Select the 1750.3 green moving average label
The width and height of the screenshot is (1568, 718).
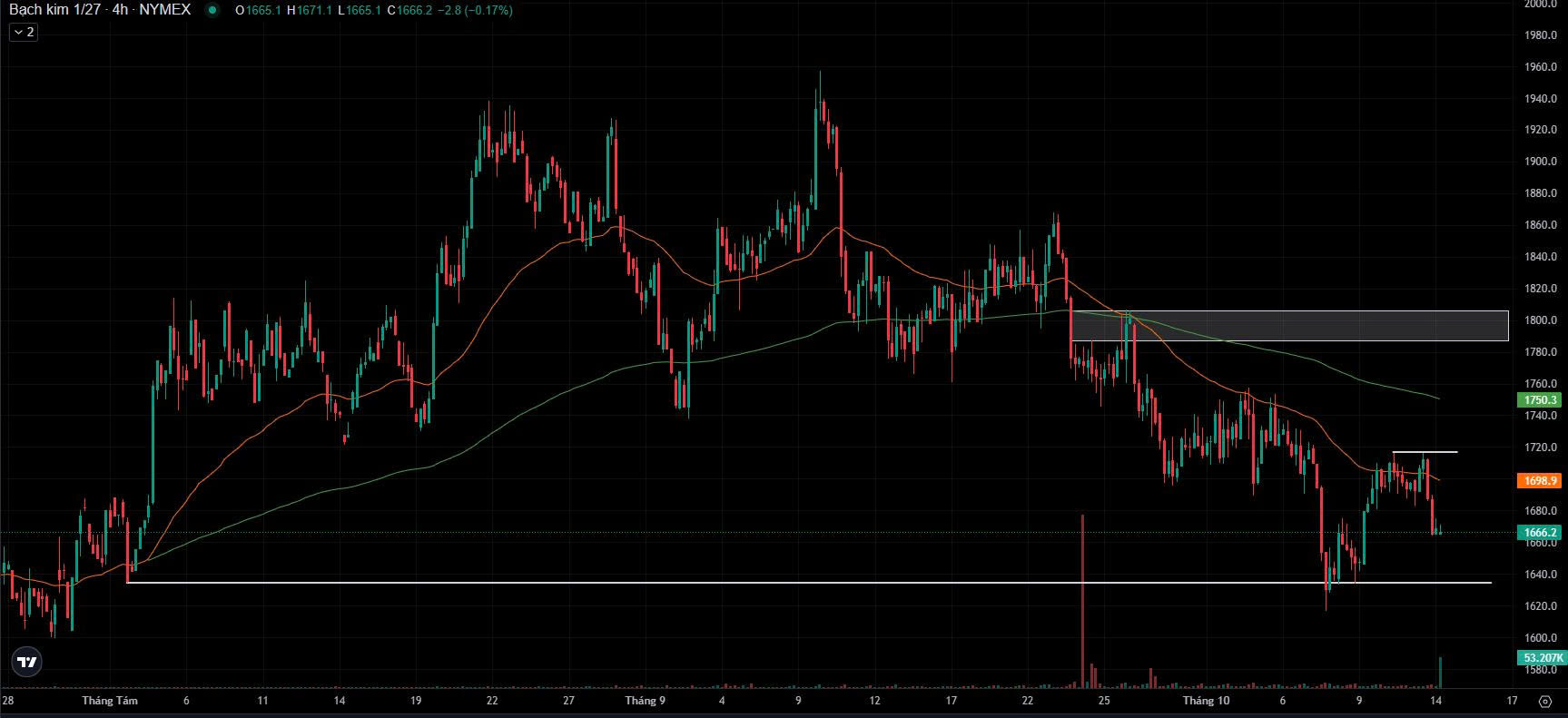1541,399
